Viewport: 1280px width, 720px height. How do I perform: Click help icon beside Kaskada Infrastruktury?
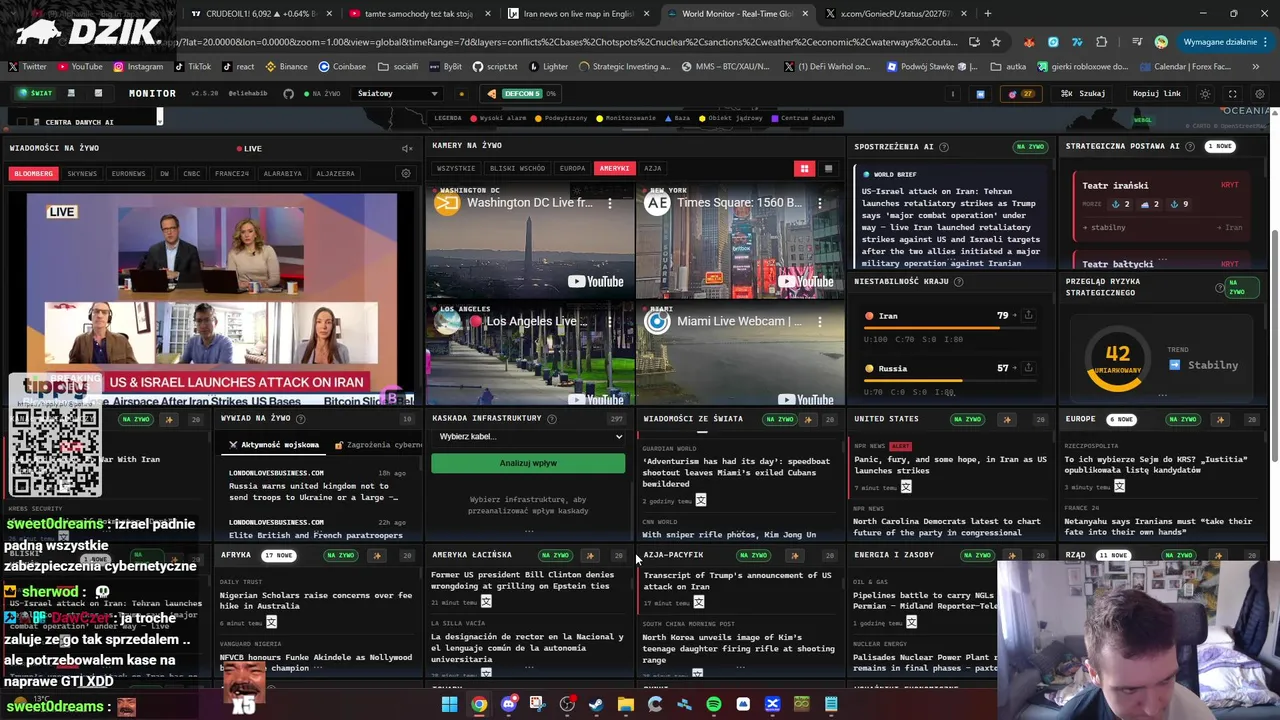coord(551,419)
